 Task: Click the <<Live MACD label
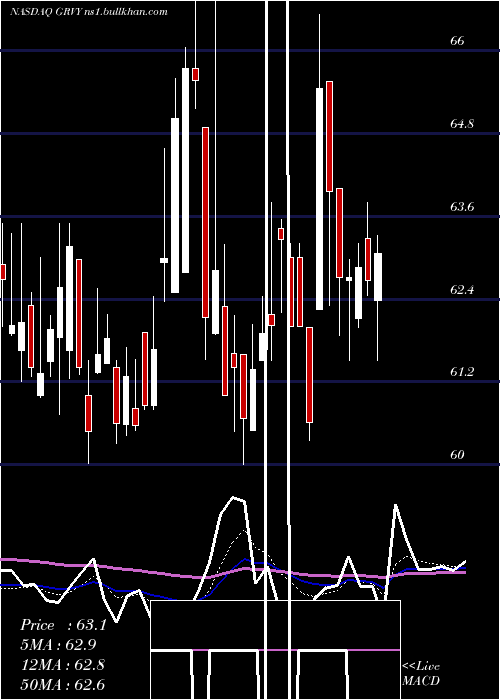tap(421, 674)
